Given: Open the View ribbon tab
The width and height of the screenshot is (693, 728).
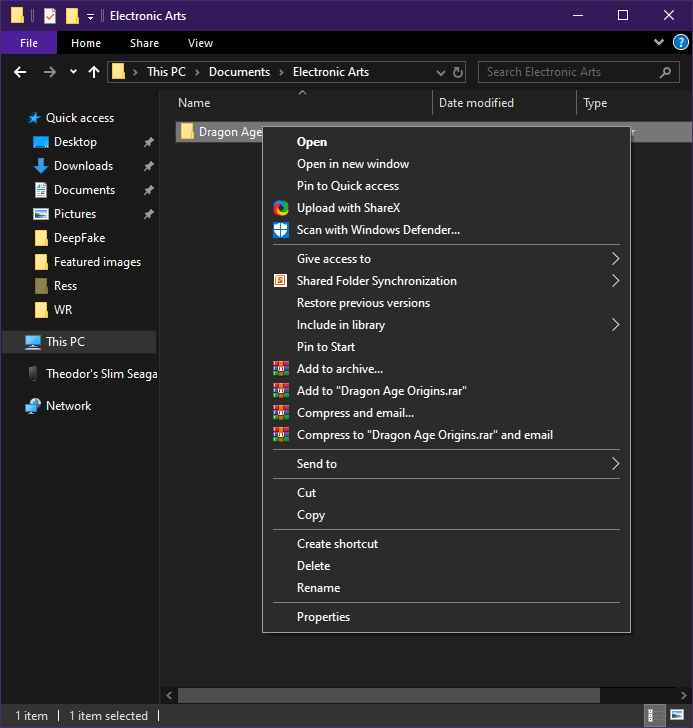Looking at the screenshot, I should [200, 43].
